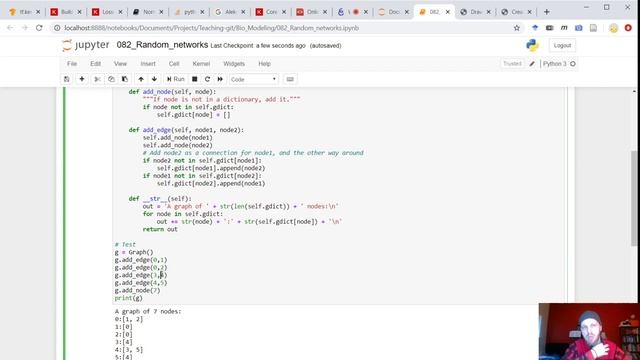The height and width of the screenshot is (360, 640).
Task: Switch to the Google tab
Action: (x=230, y=12)
